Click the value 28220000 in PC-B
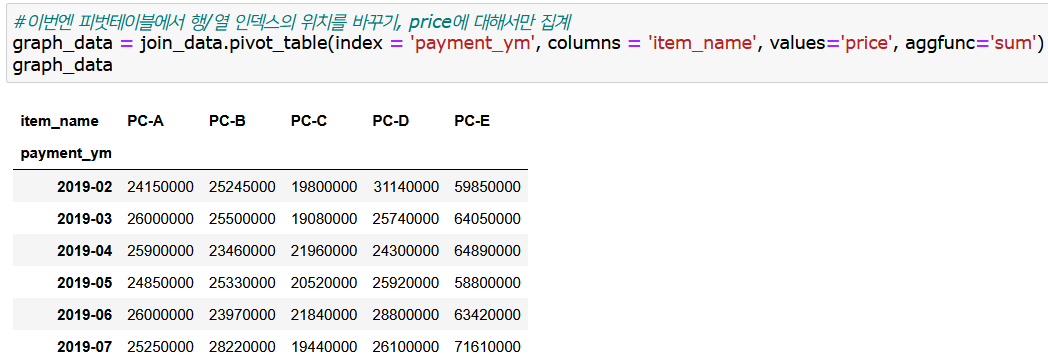The height and width of the screenshot is (364, 1048). click(242, 347)
